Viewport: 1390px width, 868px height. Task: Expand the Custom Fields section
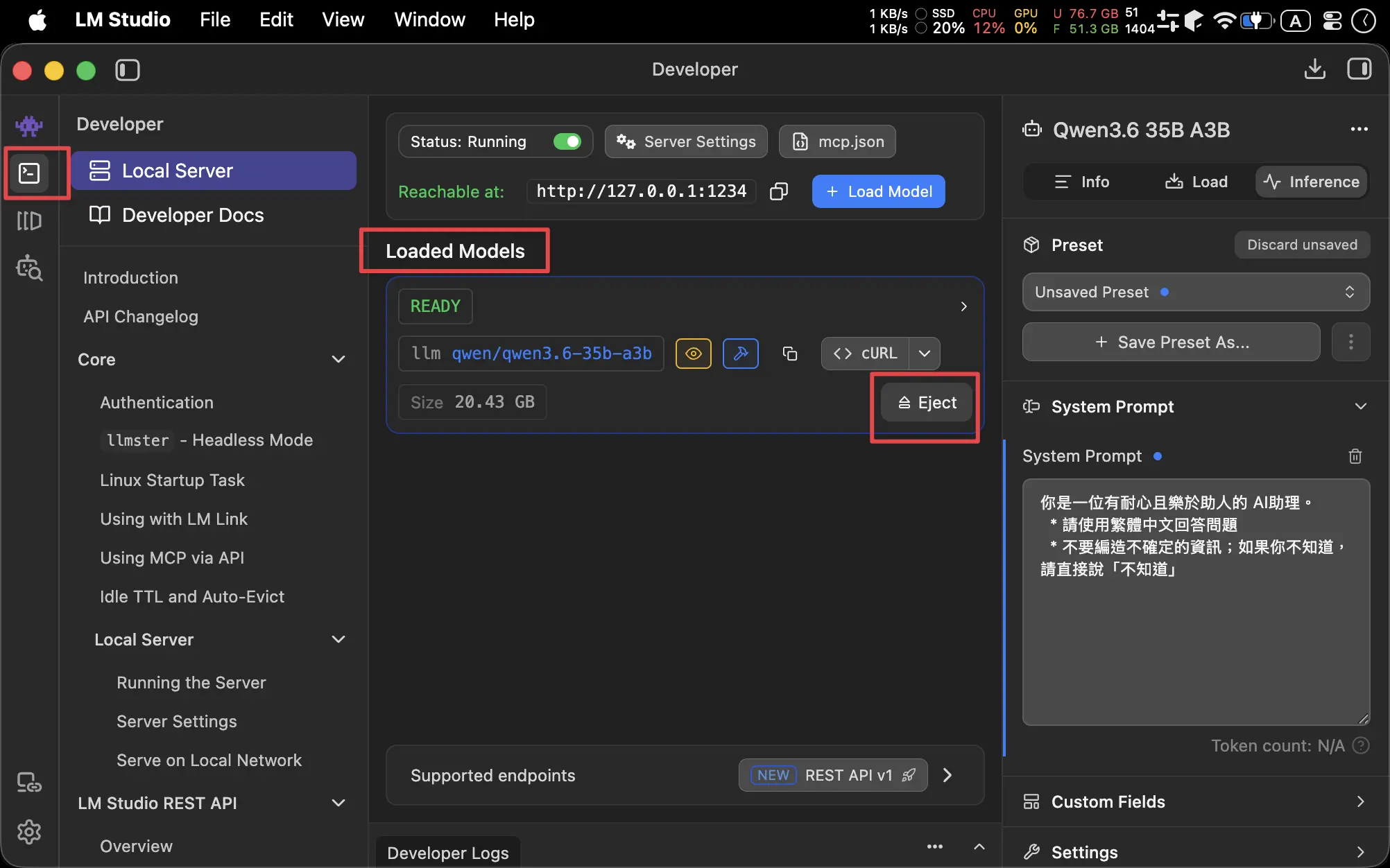(1361, 801)
